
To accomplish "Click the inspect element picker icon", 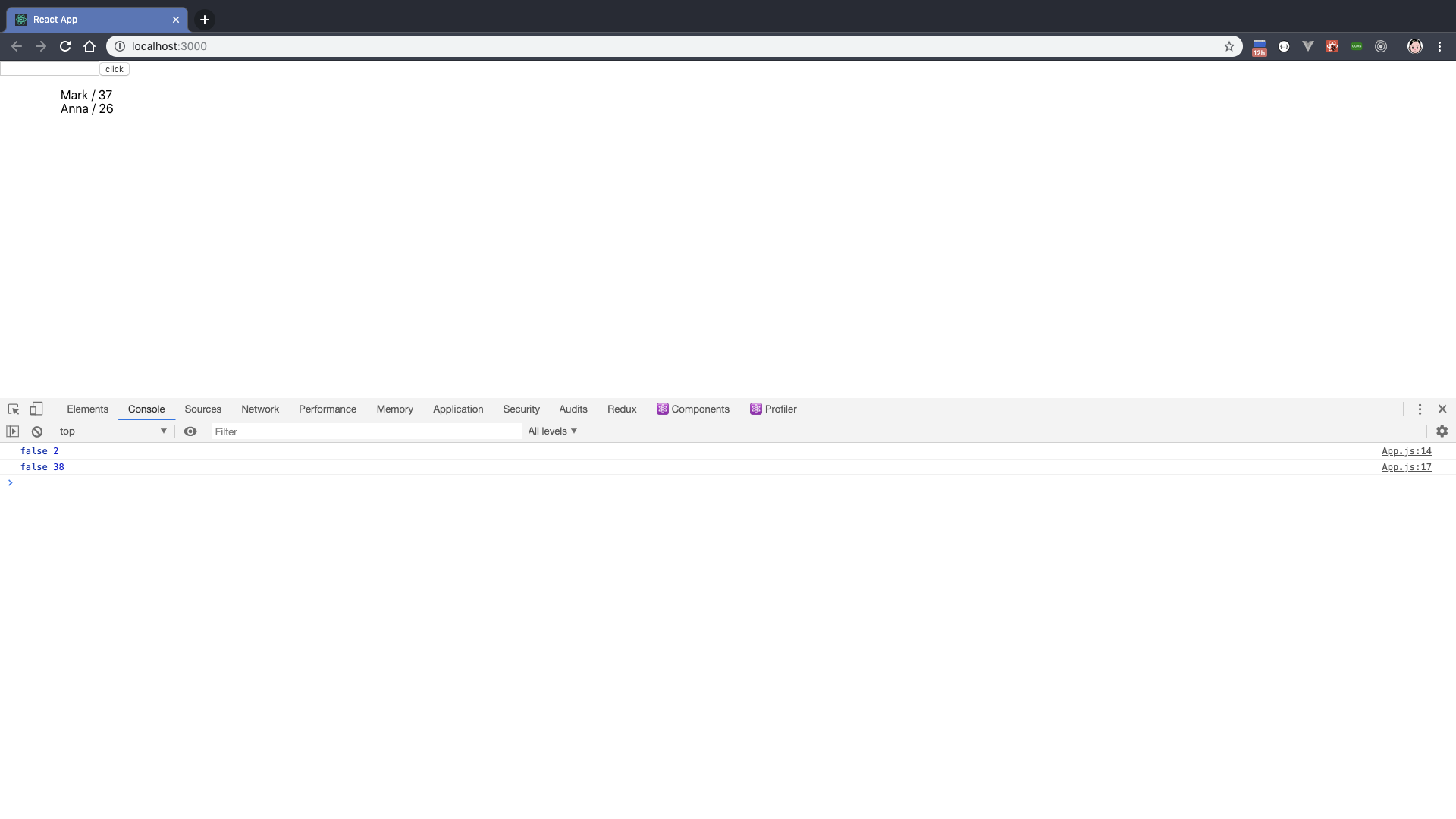I will 14,409.
